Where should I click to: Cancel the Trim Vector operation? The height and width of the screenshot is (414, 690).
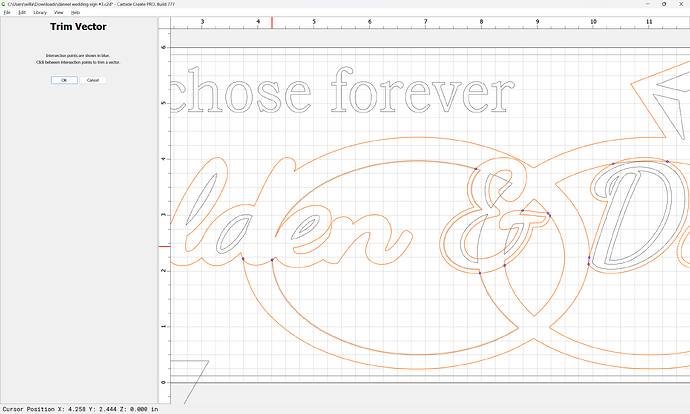[x=93, y=80]
